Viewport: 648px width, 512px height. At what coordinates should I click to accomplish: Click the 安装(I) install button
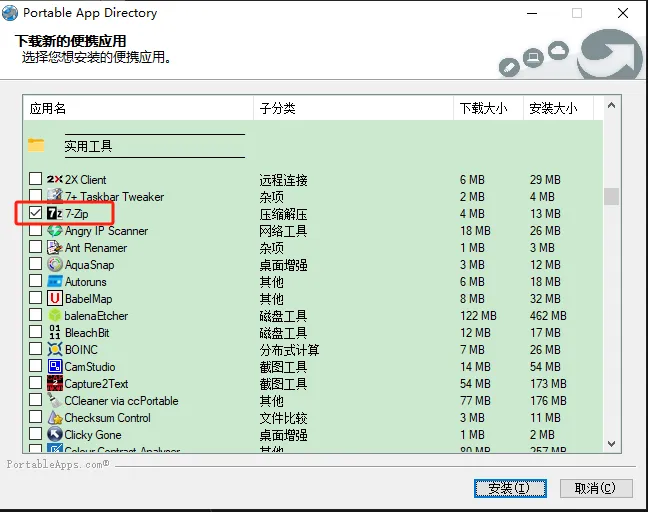tap(510, 488)
